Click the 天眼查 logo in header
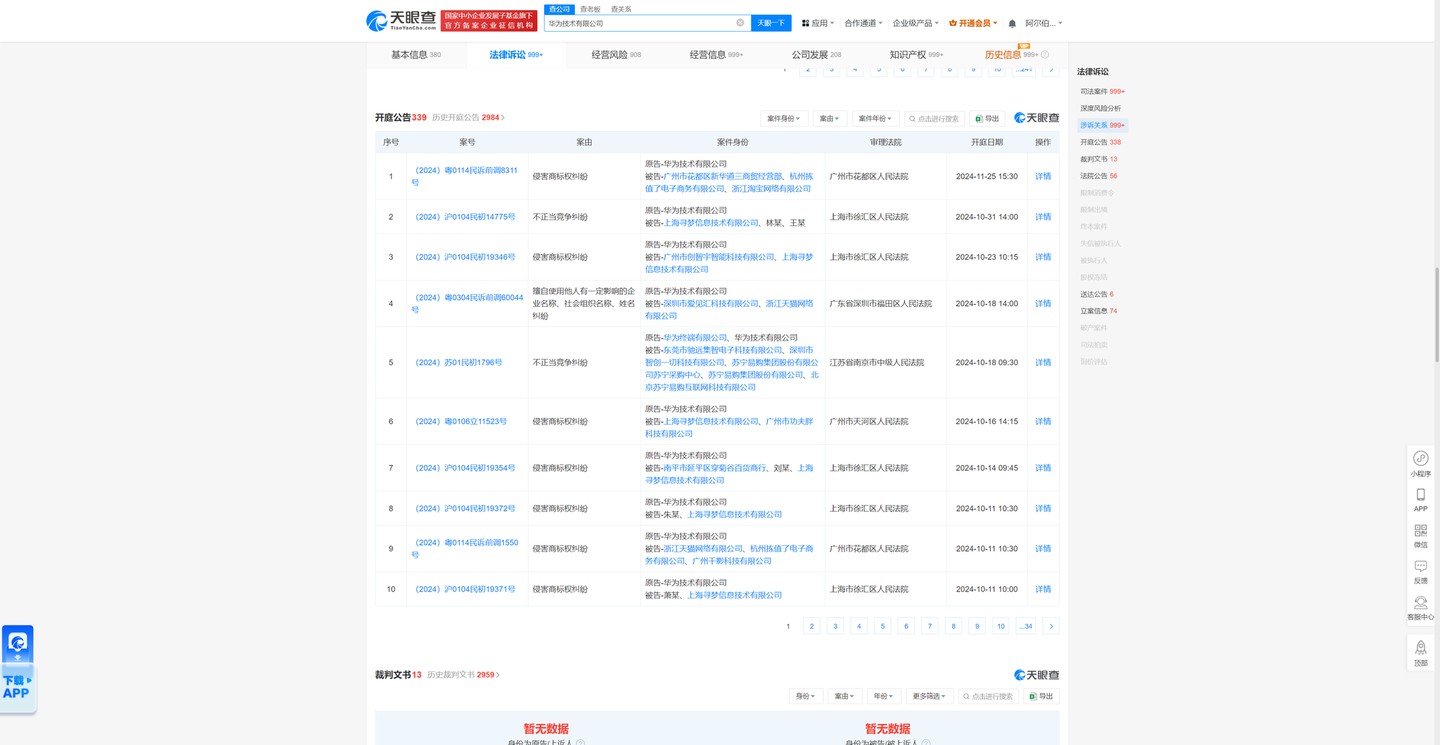1440x745 pixels. tap(401, 20)
